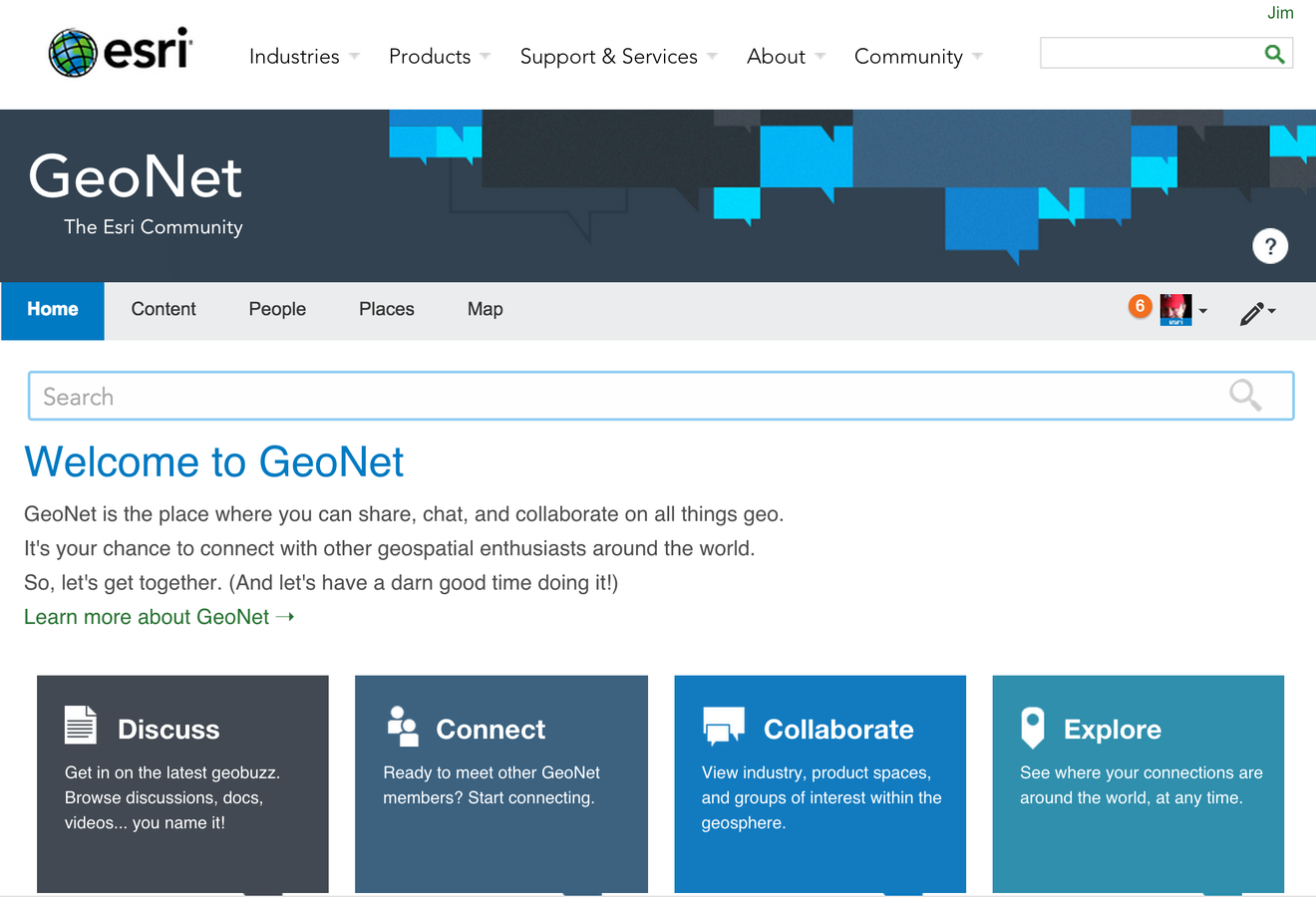Screen dimensions: 1316x897
Task: Click the Connect people icon
Action: click(403, 727)
